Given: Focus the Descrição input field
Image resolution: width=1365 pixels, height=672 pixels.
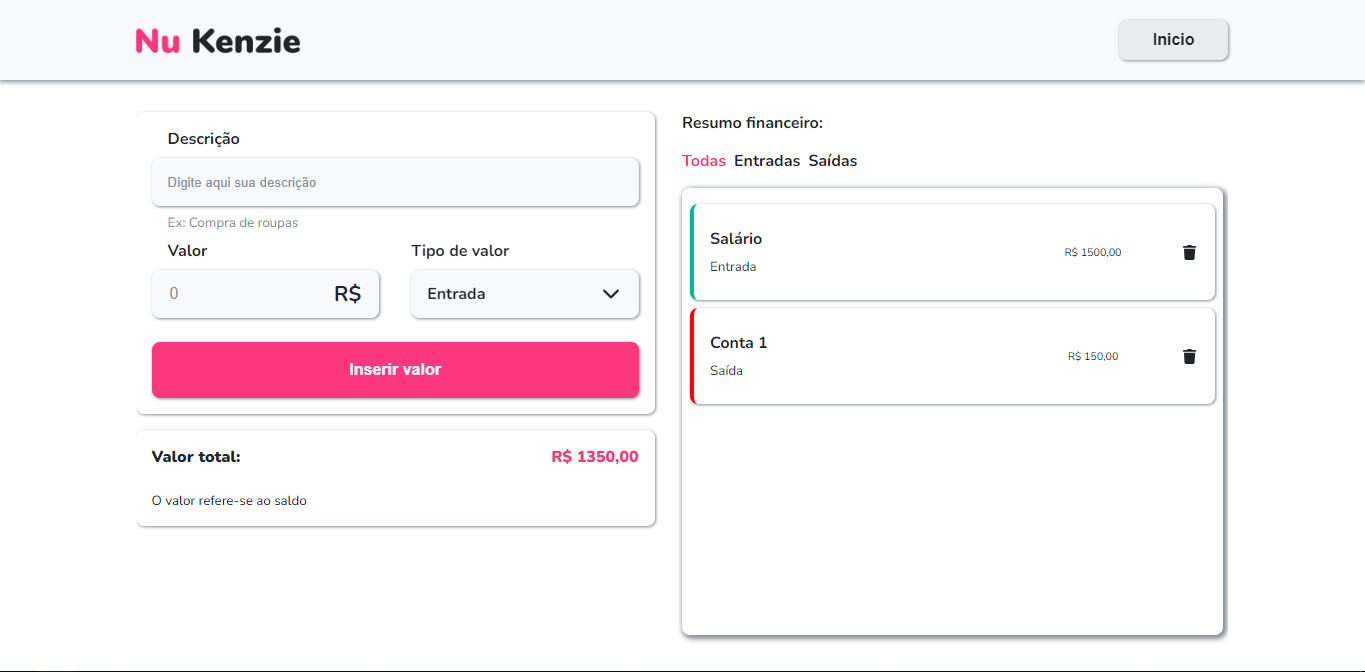Looking at the screenshot, I should (395, 182).
